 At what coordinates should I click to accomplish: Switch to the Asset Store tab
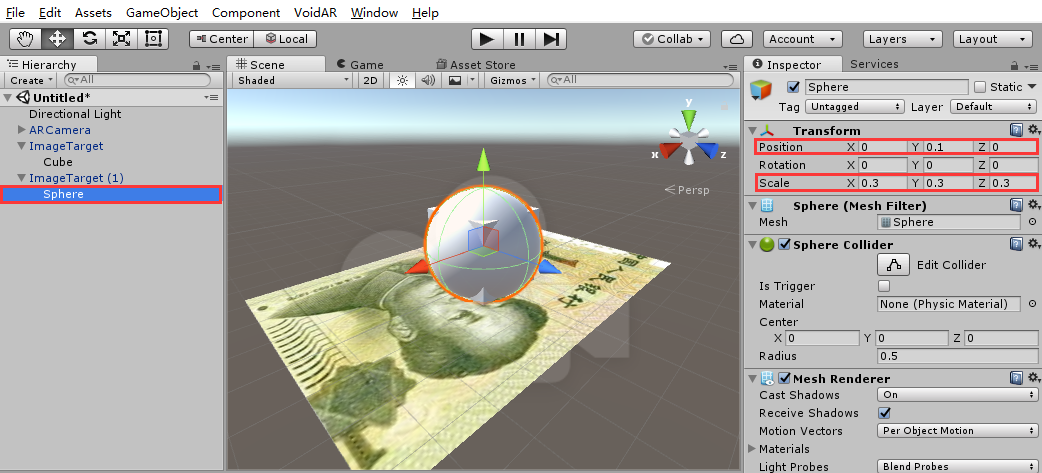click(476, 64)
